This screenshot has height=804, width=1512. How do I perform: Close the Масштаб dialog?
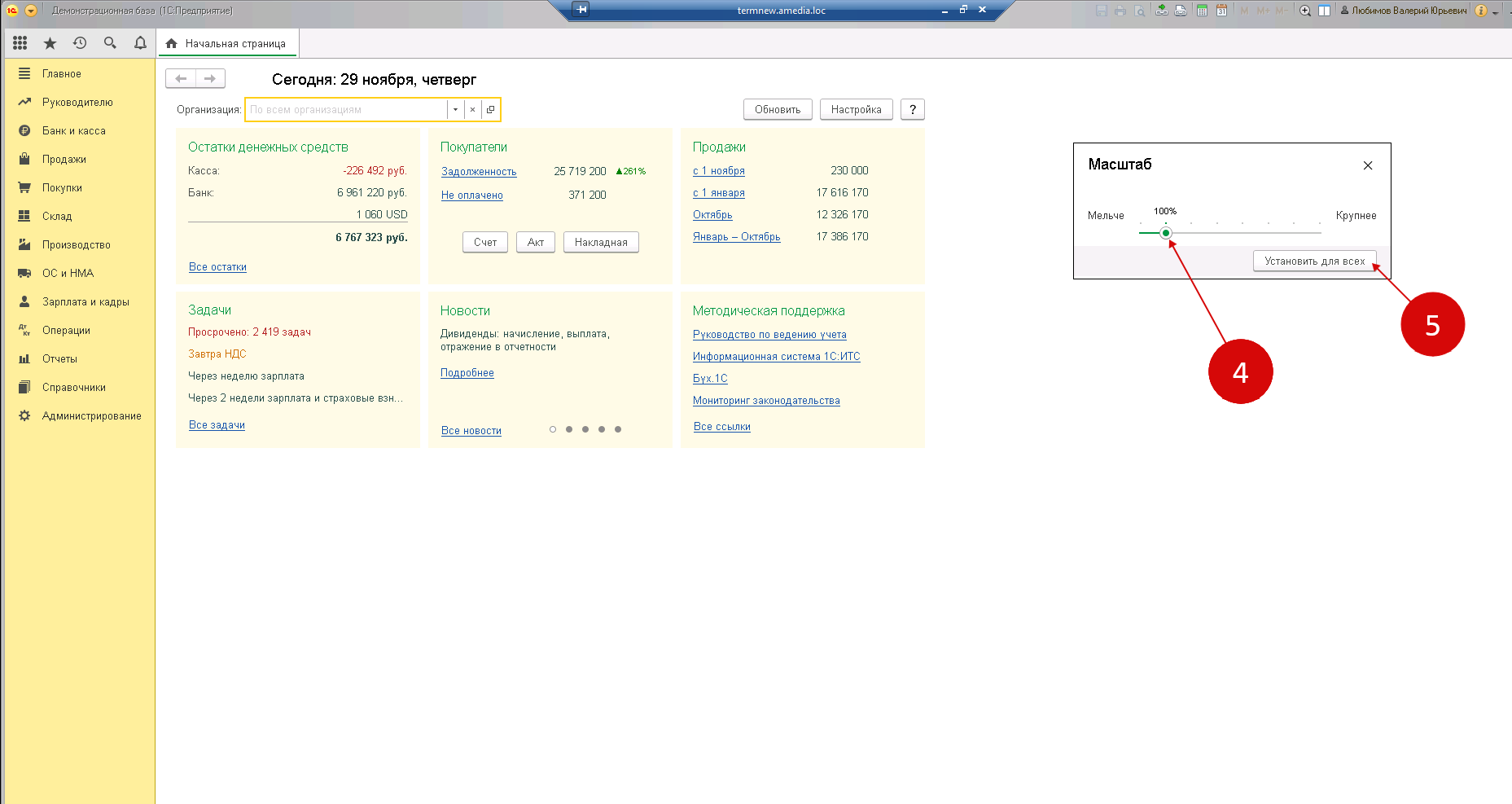[x=1368, y=165]
